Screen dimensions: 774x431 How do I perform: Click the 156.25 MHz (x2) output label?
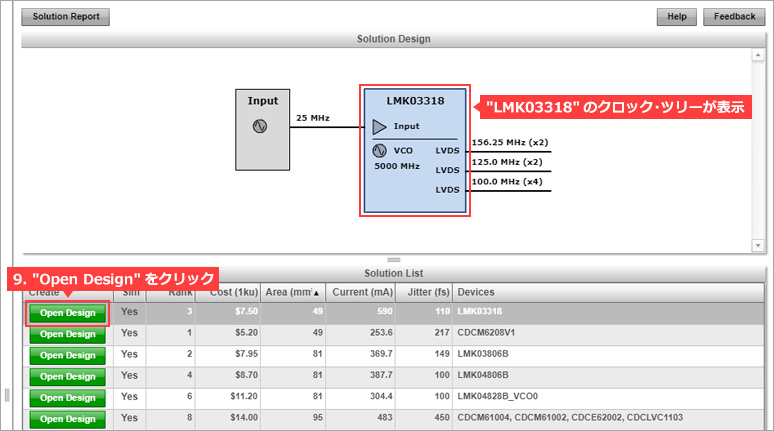(x=510, y=142)
